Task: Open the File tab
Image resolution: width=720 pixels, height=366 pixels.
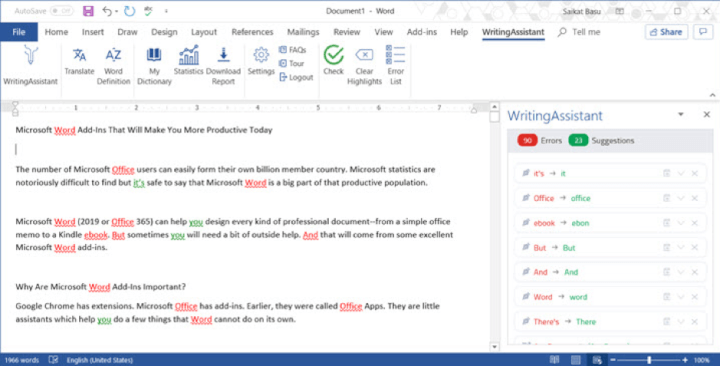Action: [19, 32]
